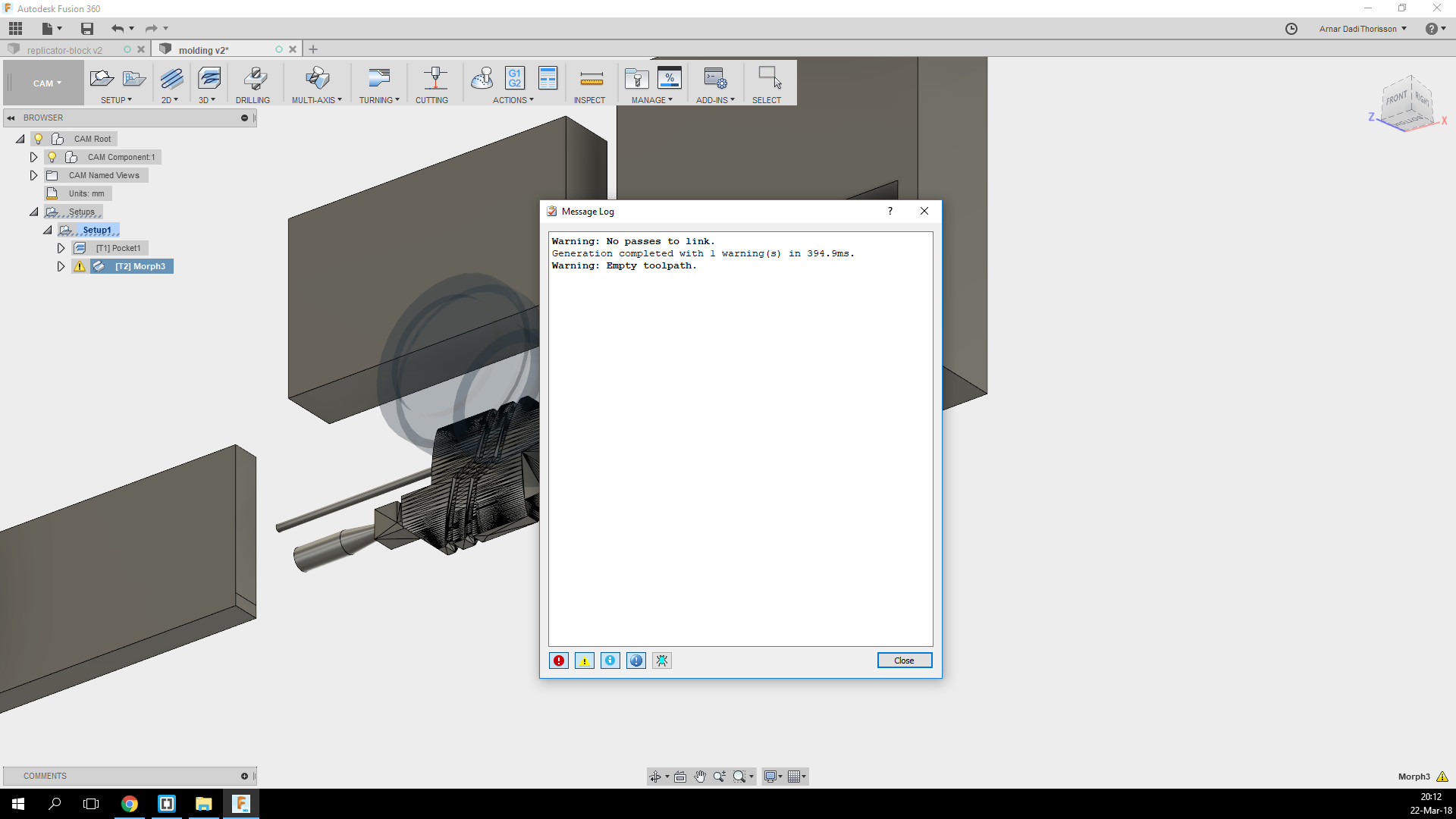
Task: Expand the Morph3 operation node
Action: coord(61,266)
